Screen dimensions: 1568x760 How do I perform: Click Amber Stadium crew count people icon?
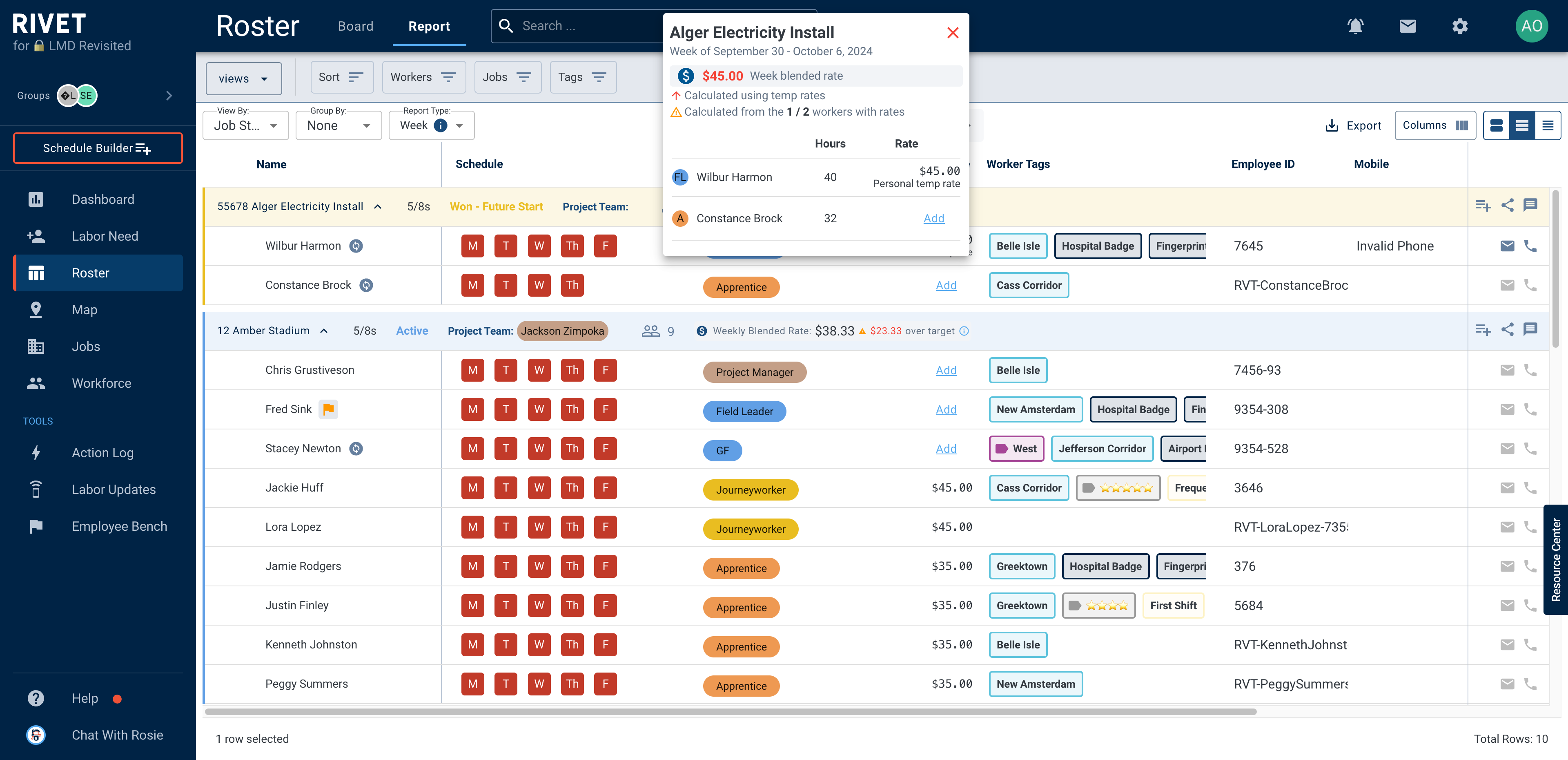650,331
